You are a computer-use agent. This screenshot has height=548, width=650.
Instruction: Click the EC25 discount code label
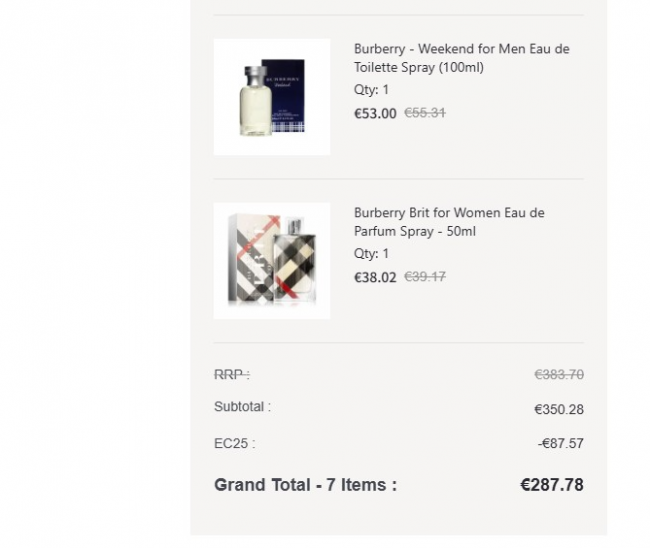coord(234,443)
